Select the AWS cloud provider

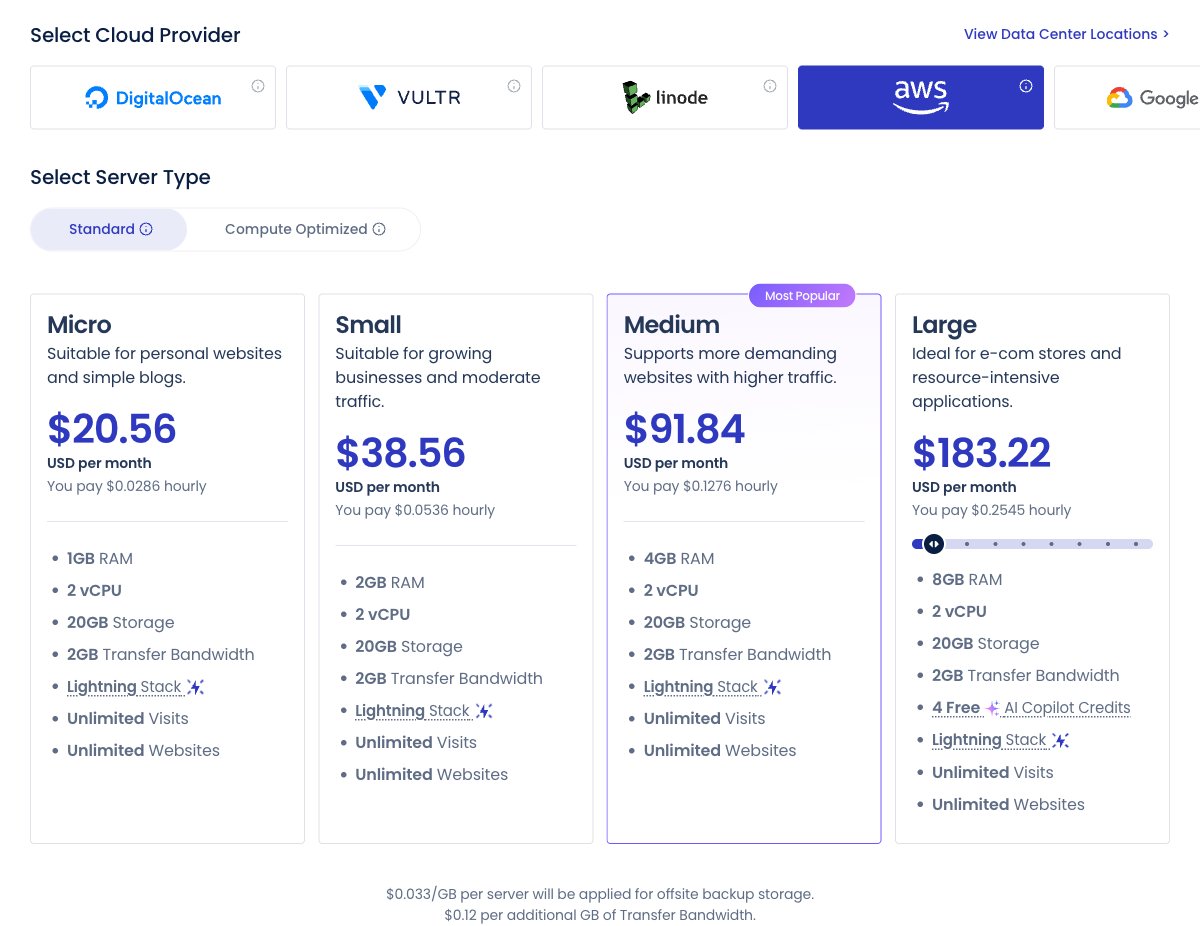pos(921,97)
